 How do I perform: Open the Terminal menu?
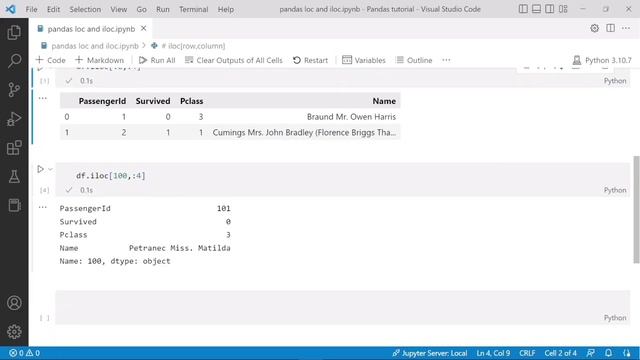point(193,9)
